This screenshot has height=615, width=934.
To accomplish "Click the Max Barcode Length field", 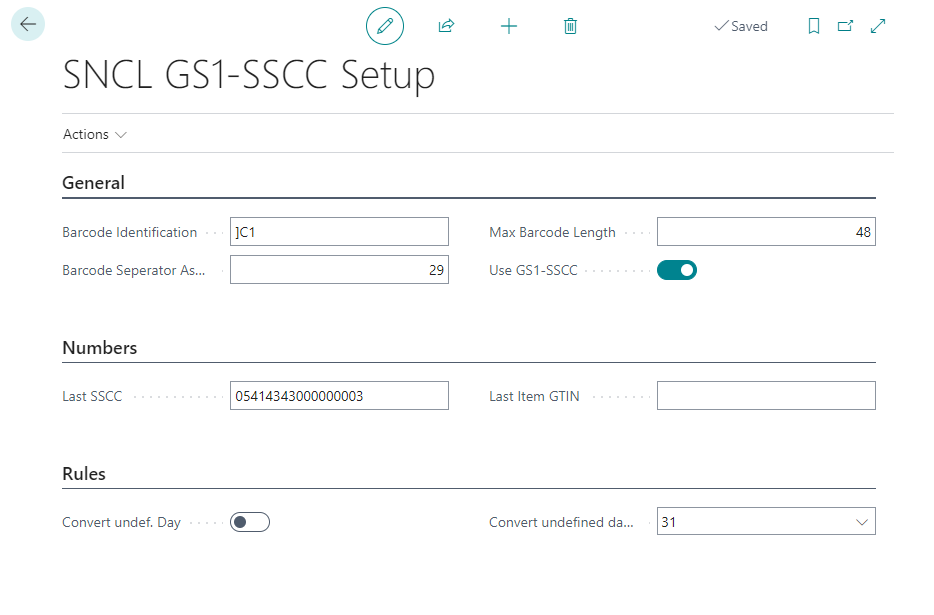I will (766, 232).
